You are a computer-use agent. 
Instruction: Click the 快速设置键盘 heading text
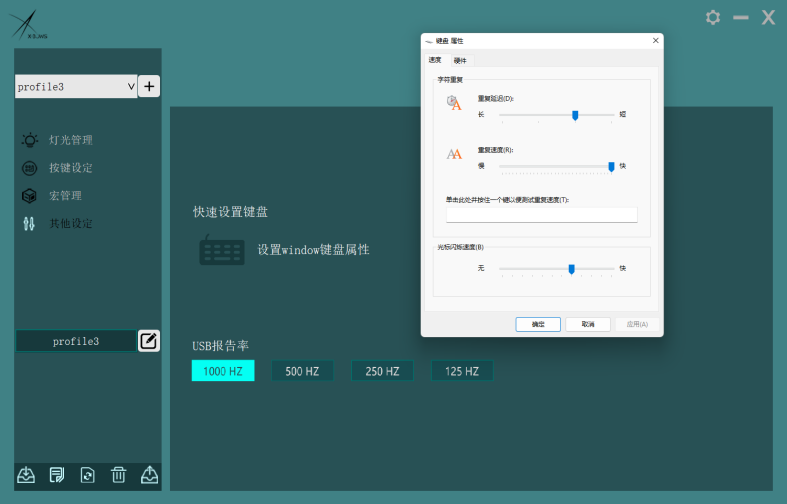coord(230,212)
